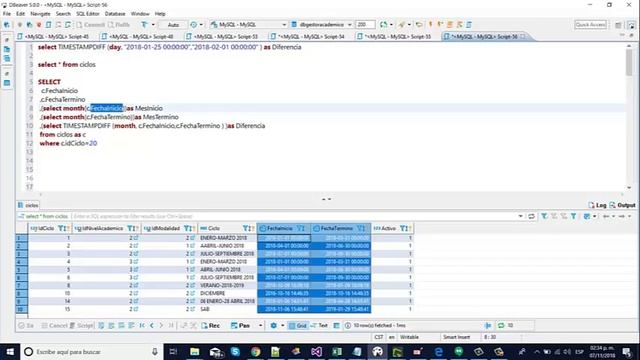Open Windows Start menu

(10, 351)
